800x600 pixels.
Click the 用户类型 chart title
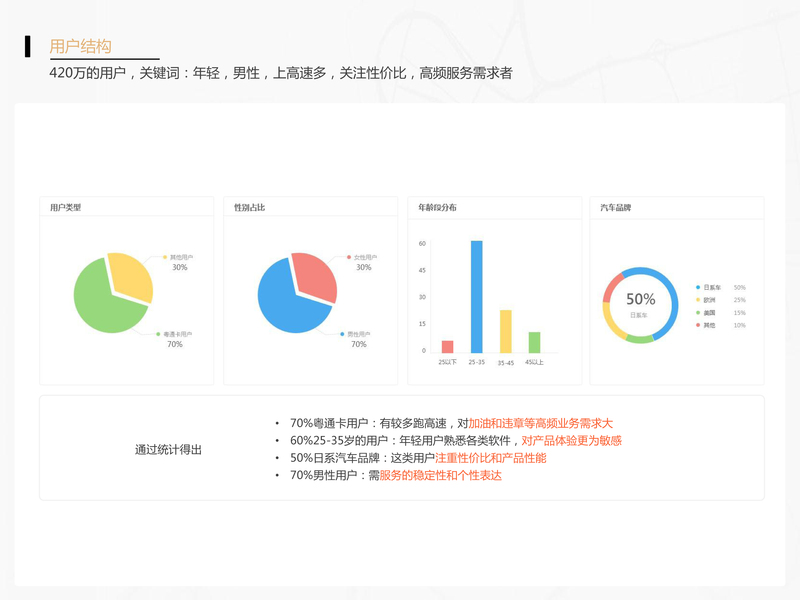65,208
